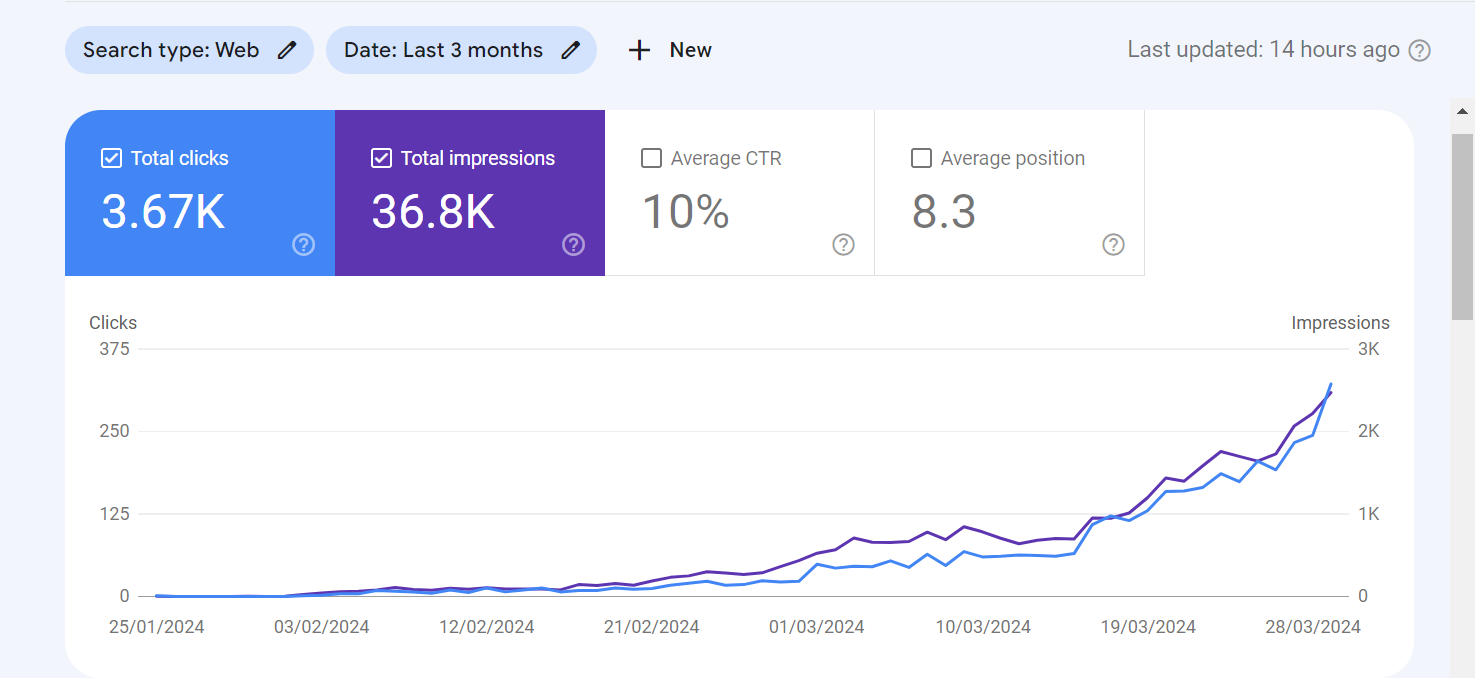Click the scrollbar up arrow

1463,110
